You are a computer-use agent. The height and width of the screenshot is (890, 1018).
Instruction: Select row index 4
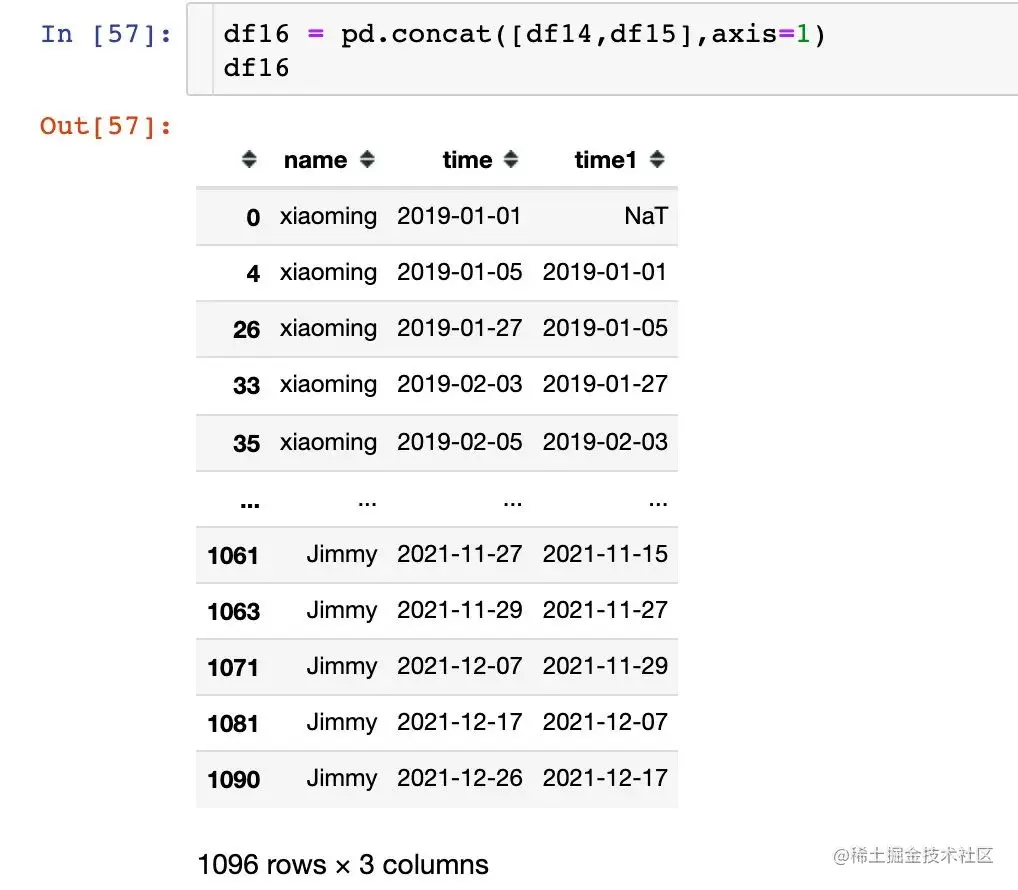click(253, 273)
